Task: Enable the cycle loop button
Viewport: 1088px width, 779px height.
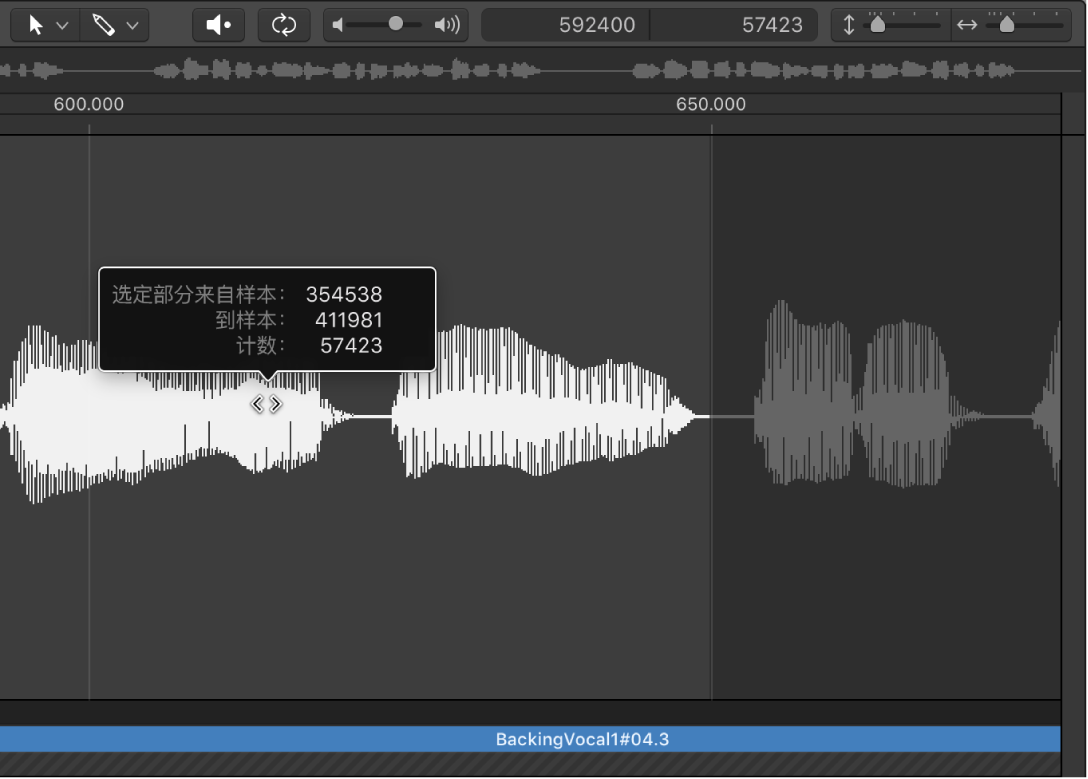Action: pos(284,25)
